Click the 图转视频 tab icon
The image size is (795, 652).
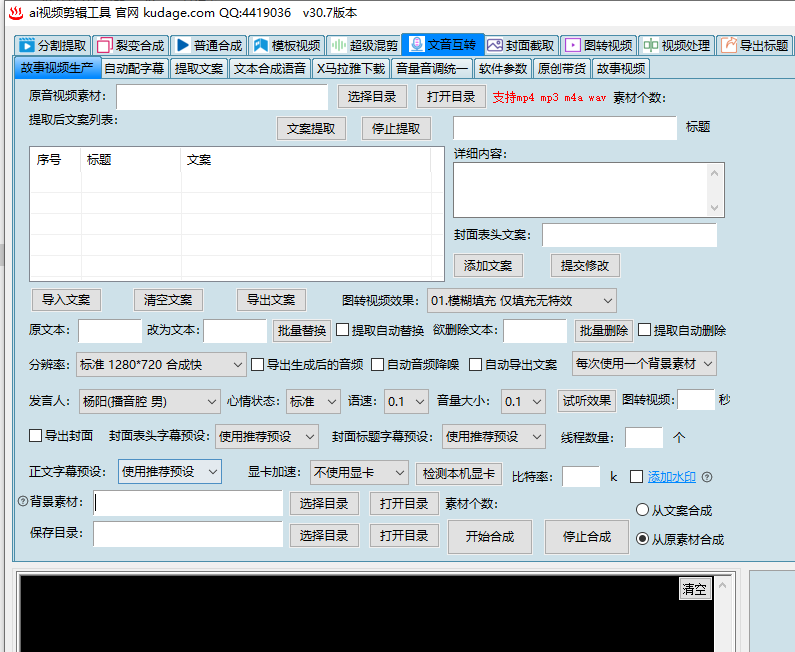pyautogui.click(x=573, y=46)
